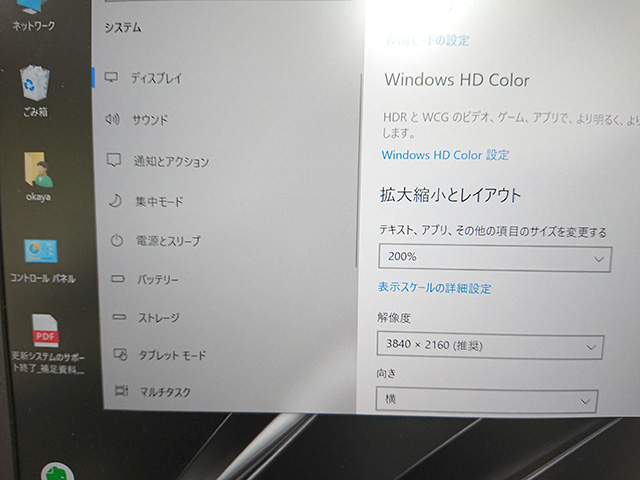Click the Multitasking icon in sidebar
The image size is (640, 480).
(x=122, y=391)
